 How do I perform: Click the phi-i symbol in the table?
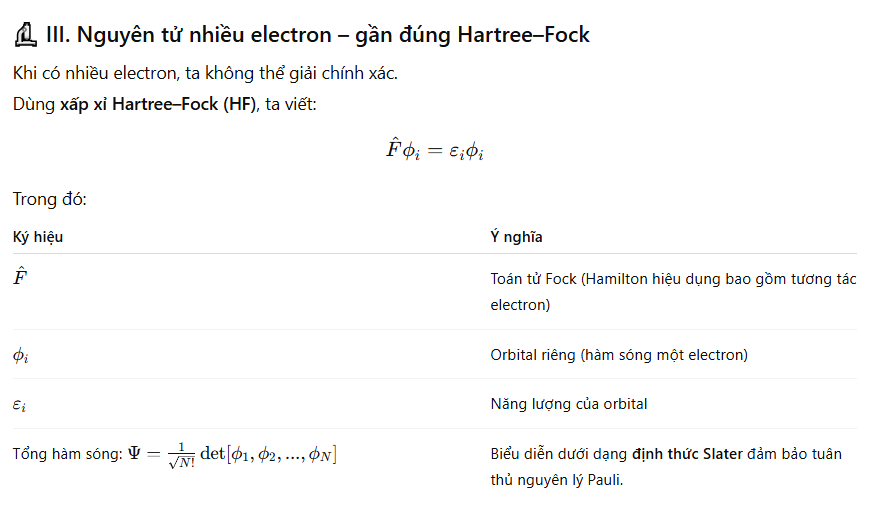[20, 355]
